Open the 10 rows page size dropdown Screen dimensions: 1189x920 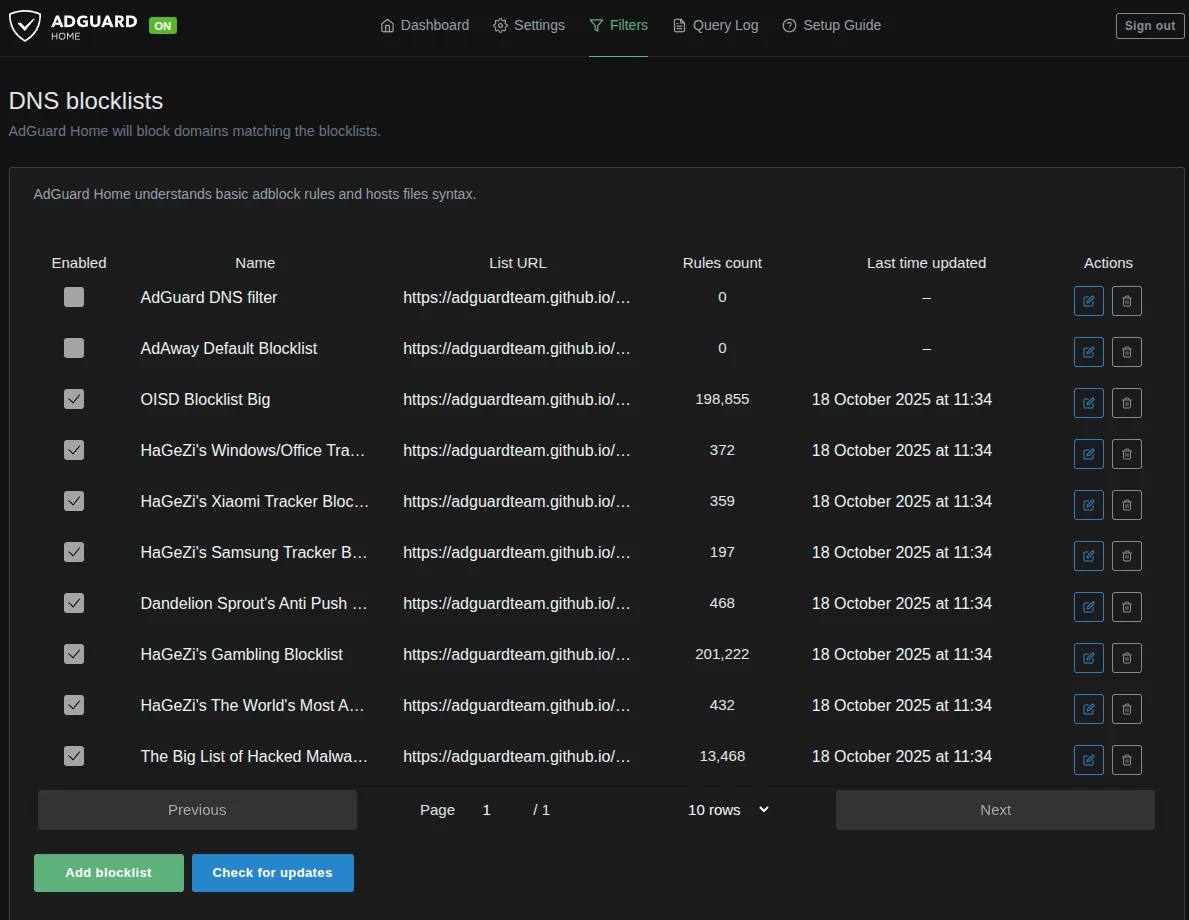click(x=728, y=810)
